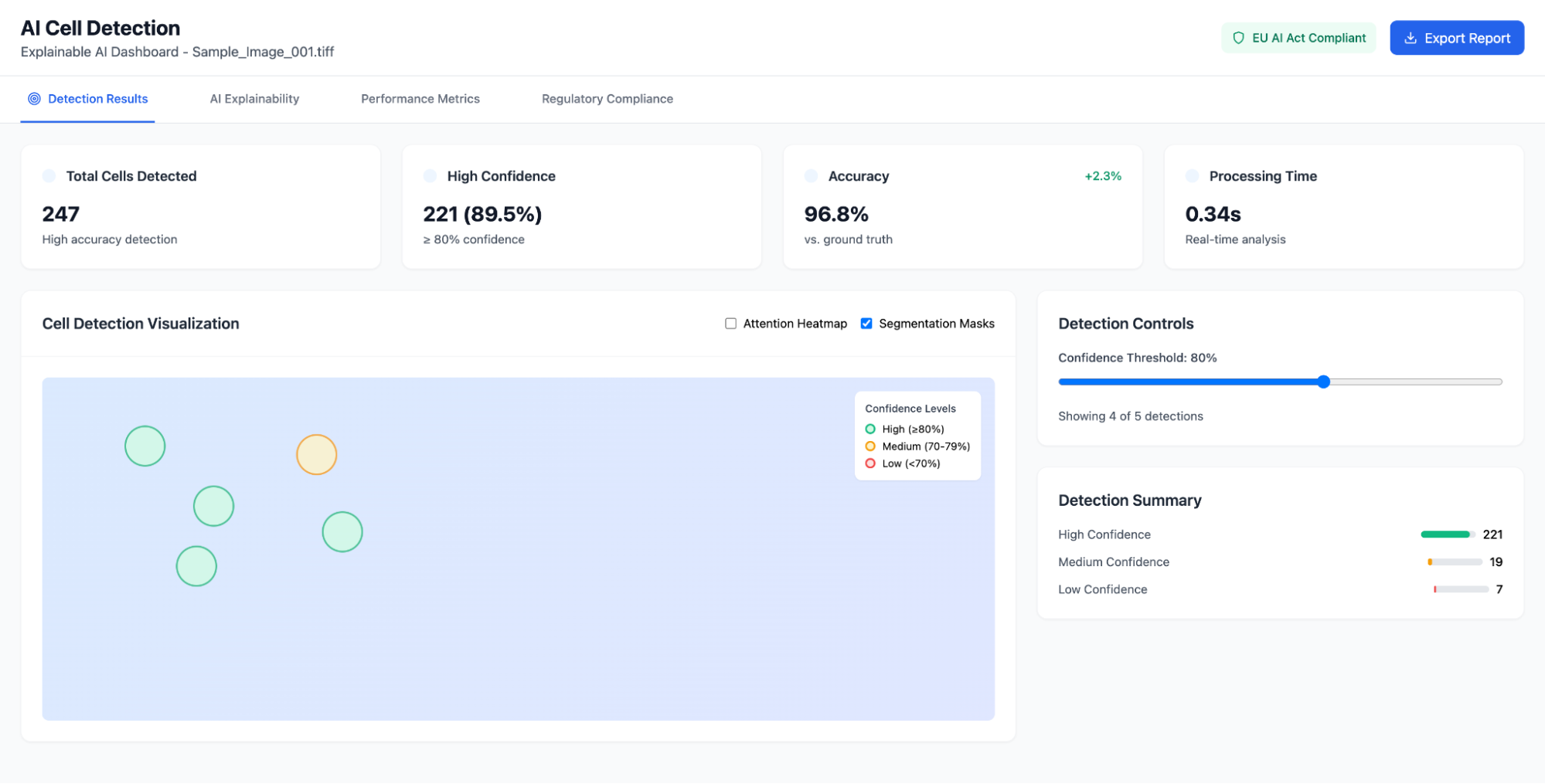The width and height of the screenshot is (1545, 784).
Task: Click the 96.8% accuracy value
Action: (x=836, y=214)
